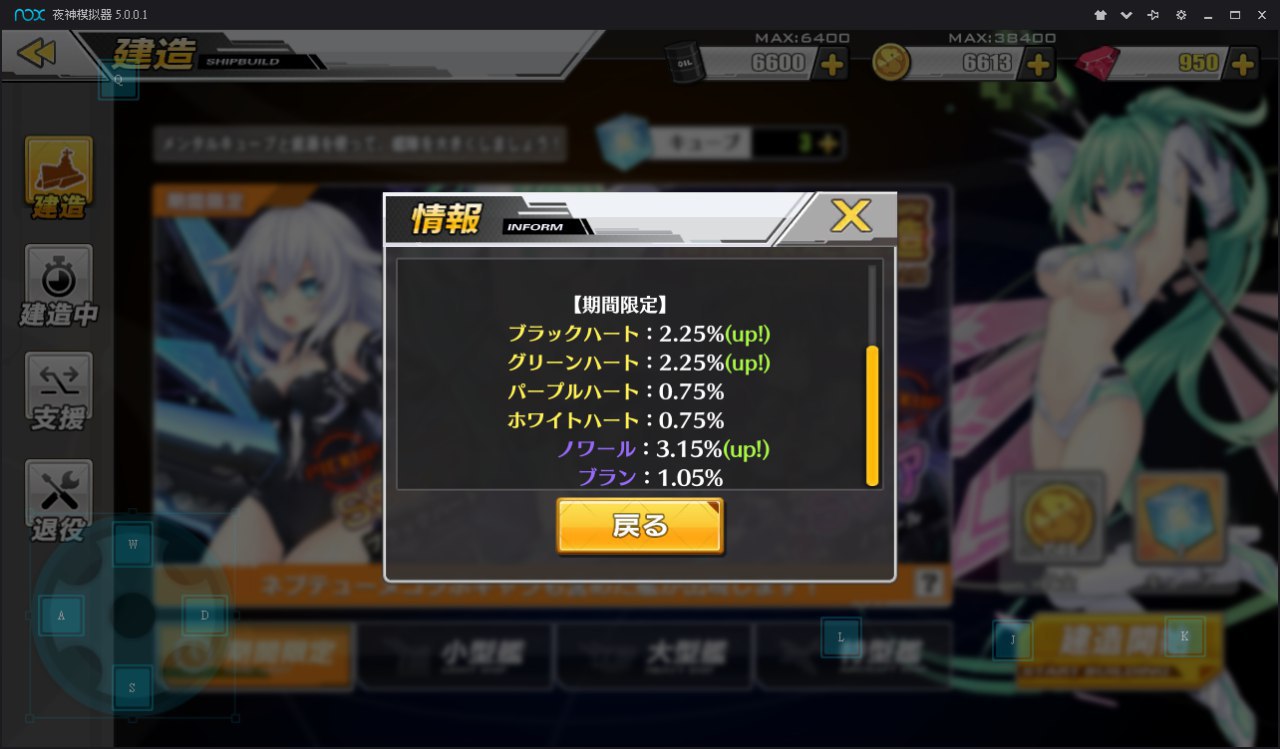Open the Nox skin shirt icon
1280x749 pixels.
(1100, 15)
